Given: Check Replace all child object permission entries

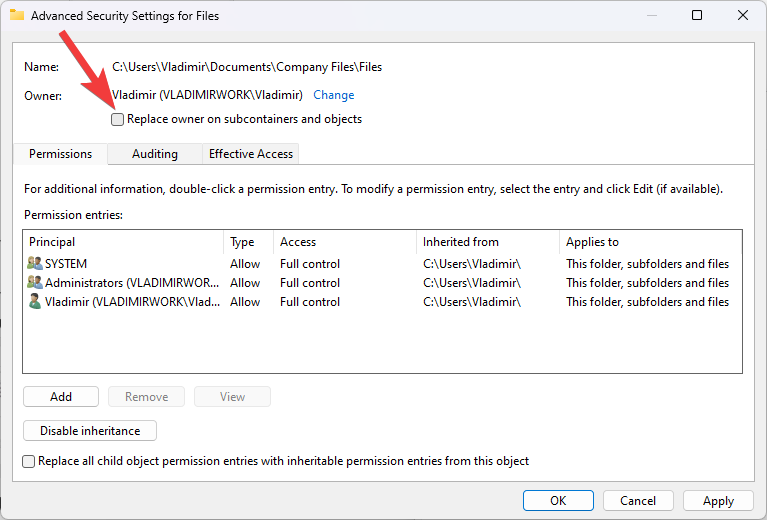Looking at the screenshot, I should point(29,461).
